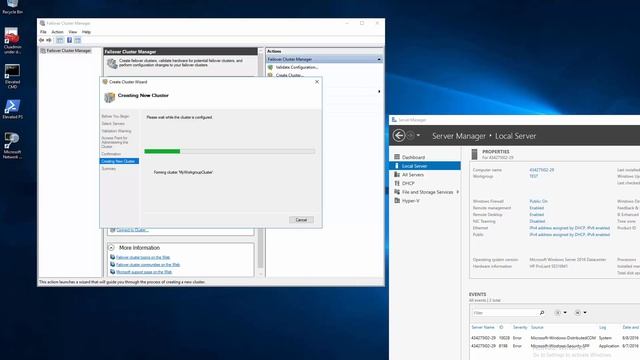Viewport: 640px width, 360px height.
Task: Collapse the More Information section
Action: pyautogui.click(x=111, y=247)
